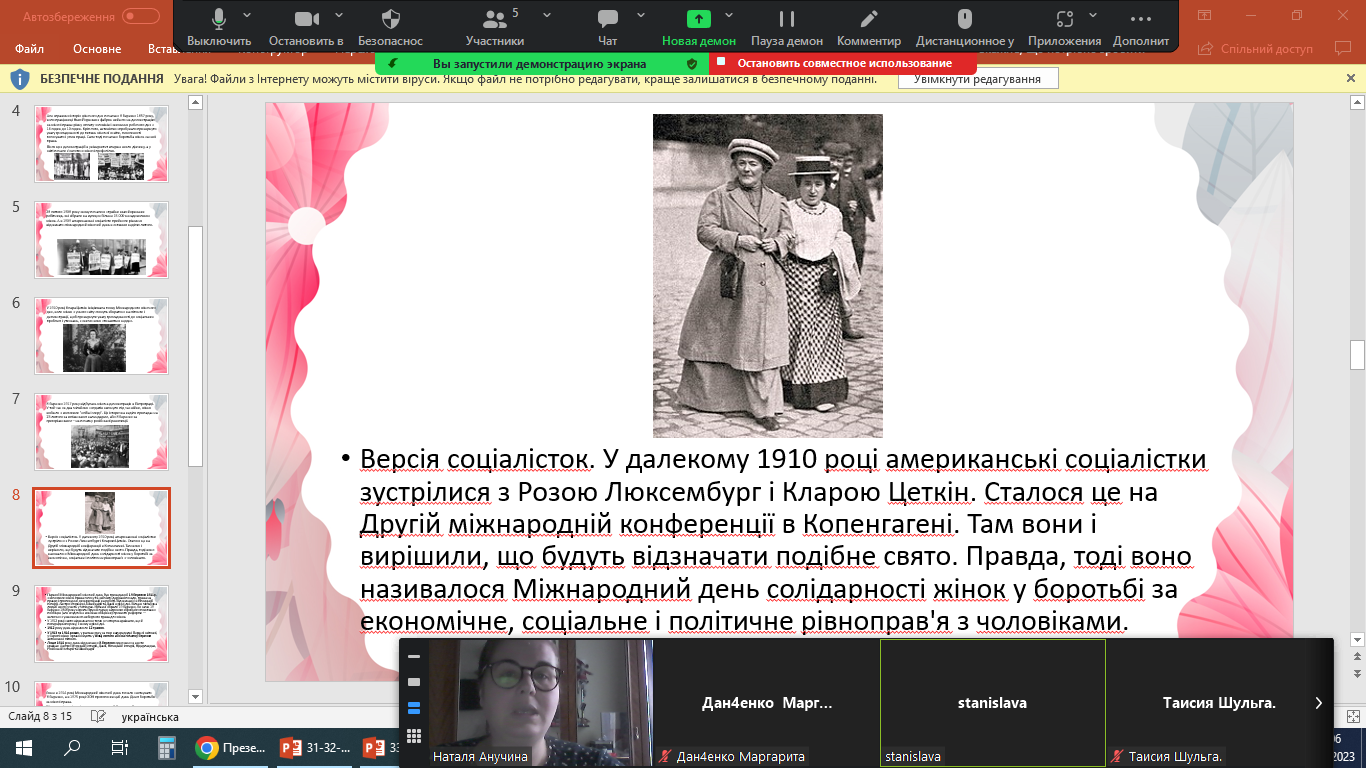Click Увімкнути редагування button
This screenshot has height=768, width=1366.
tap(977, 79)
